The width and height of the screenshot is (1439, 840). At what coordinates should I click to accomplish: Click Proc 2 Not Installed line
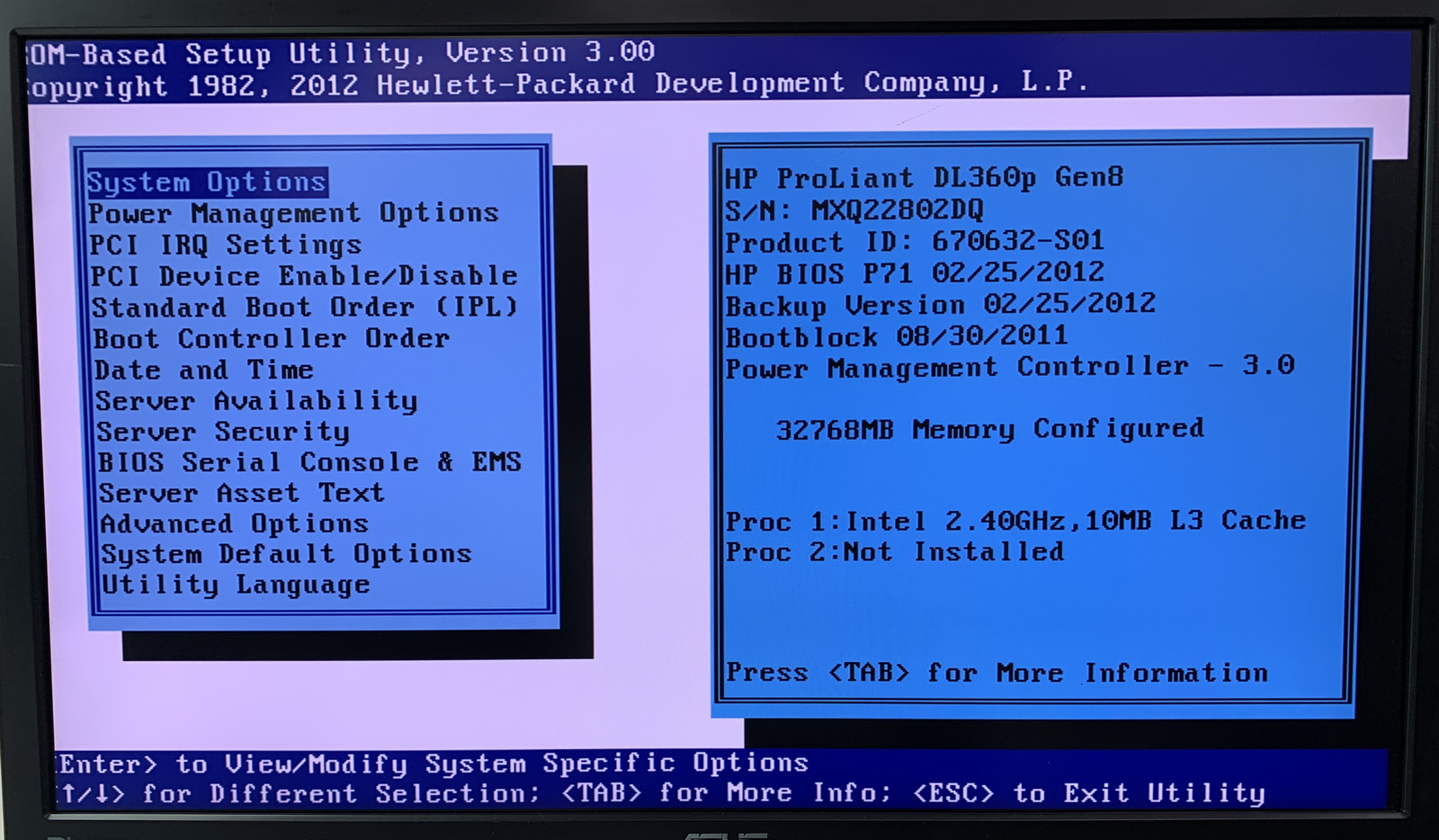coord(895,551)
